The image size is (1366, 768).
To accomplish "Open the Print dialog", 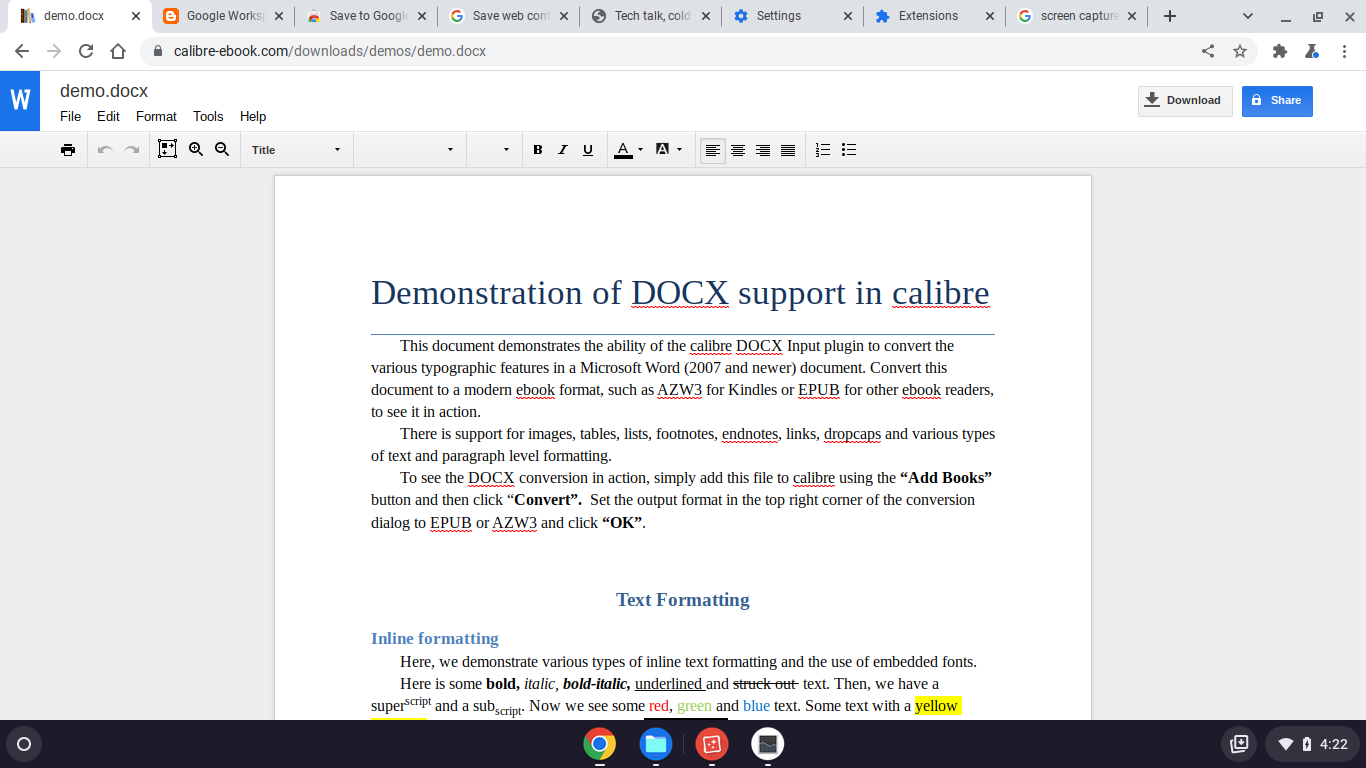I will pyautogui.click(x=67, y=149).
